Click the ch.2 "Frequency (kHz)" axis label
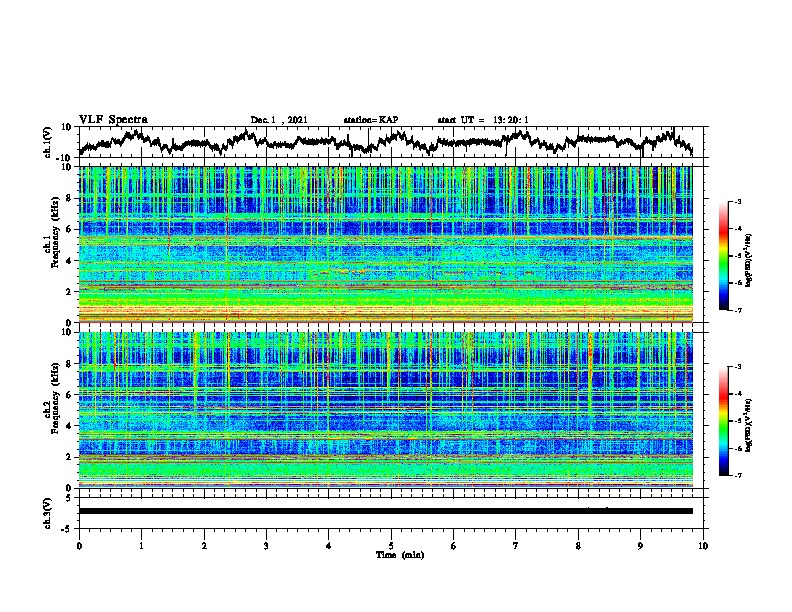 [55, 398]
